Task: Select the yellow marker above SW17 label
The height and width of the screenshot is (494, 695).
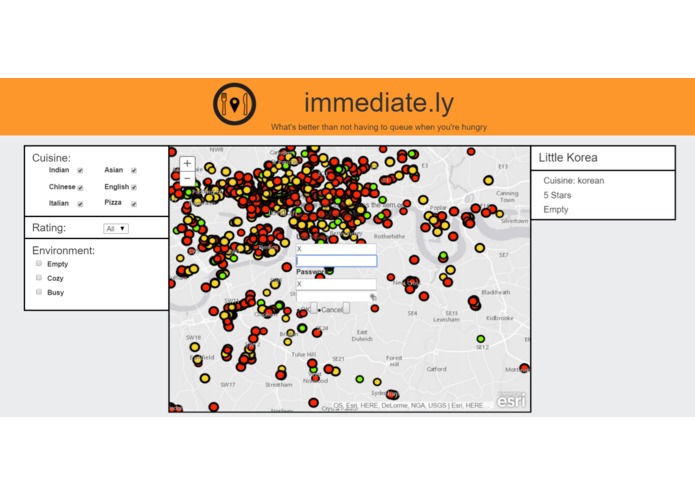Action: 205,378
